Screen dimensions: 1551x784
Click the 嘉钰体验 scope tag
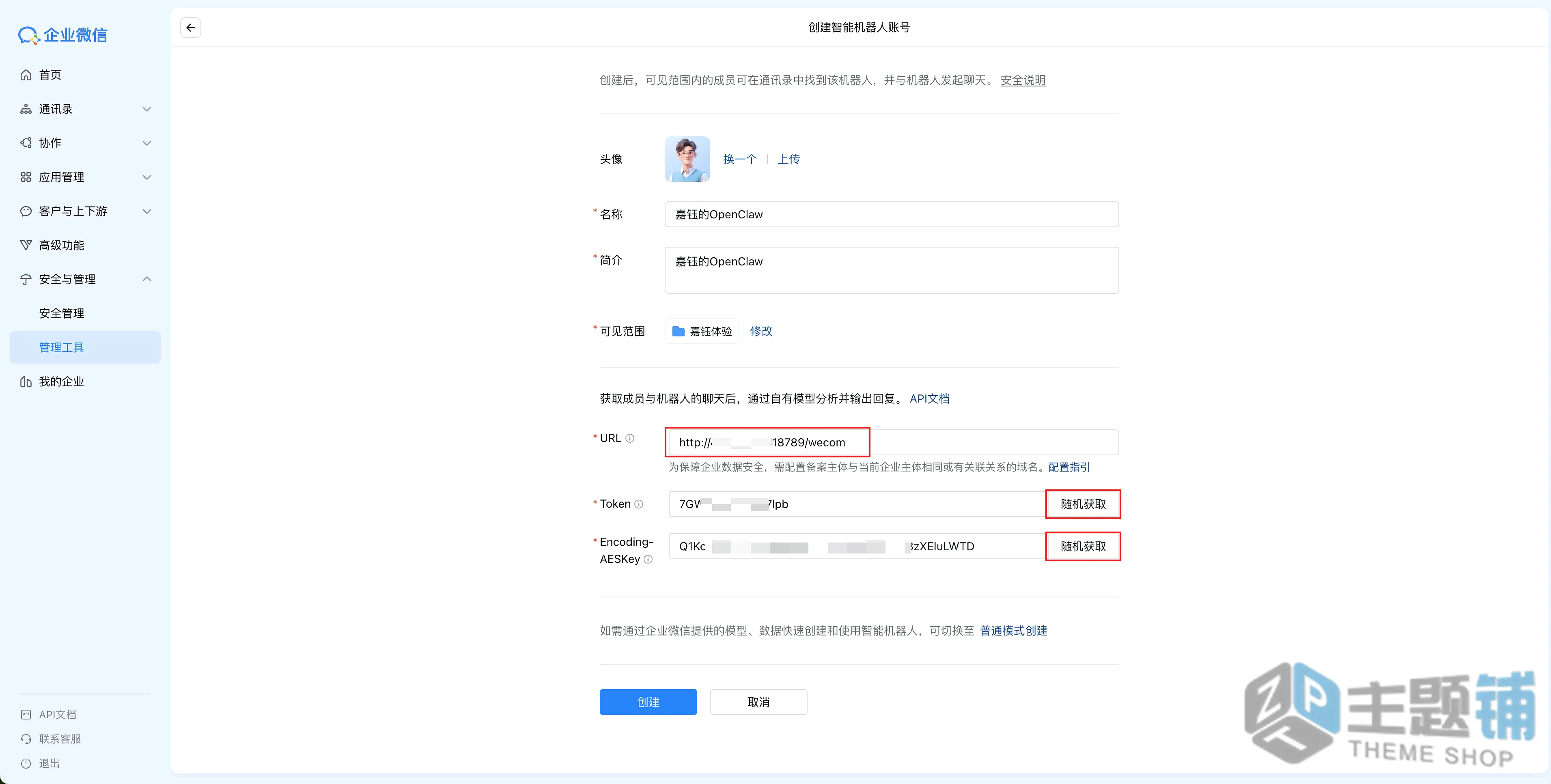coord(702,331)
